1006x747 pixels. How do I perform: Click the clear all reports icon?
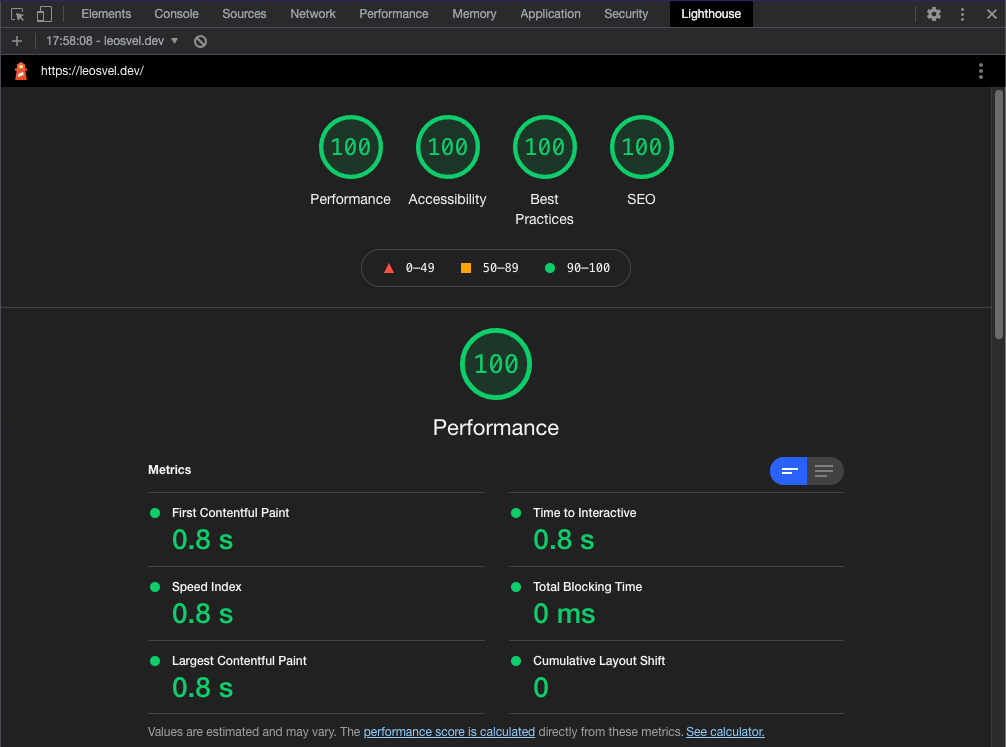(x=200, y=41)
